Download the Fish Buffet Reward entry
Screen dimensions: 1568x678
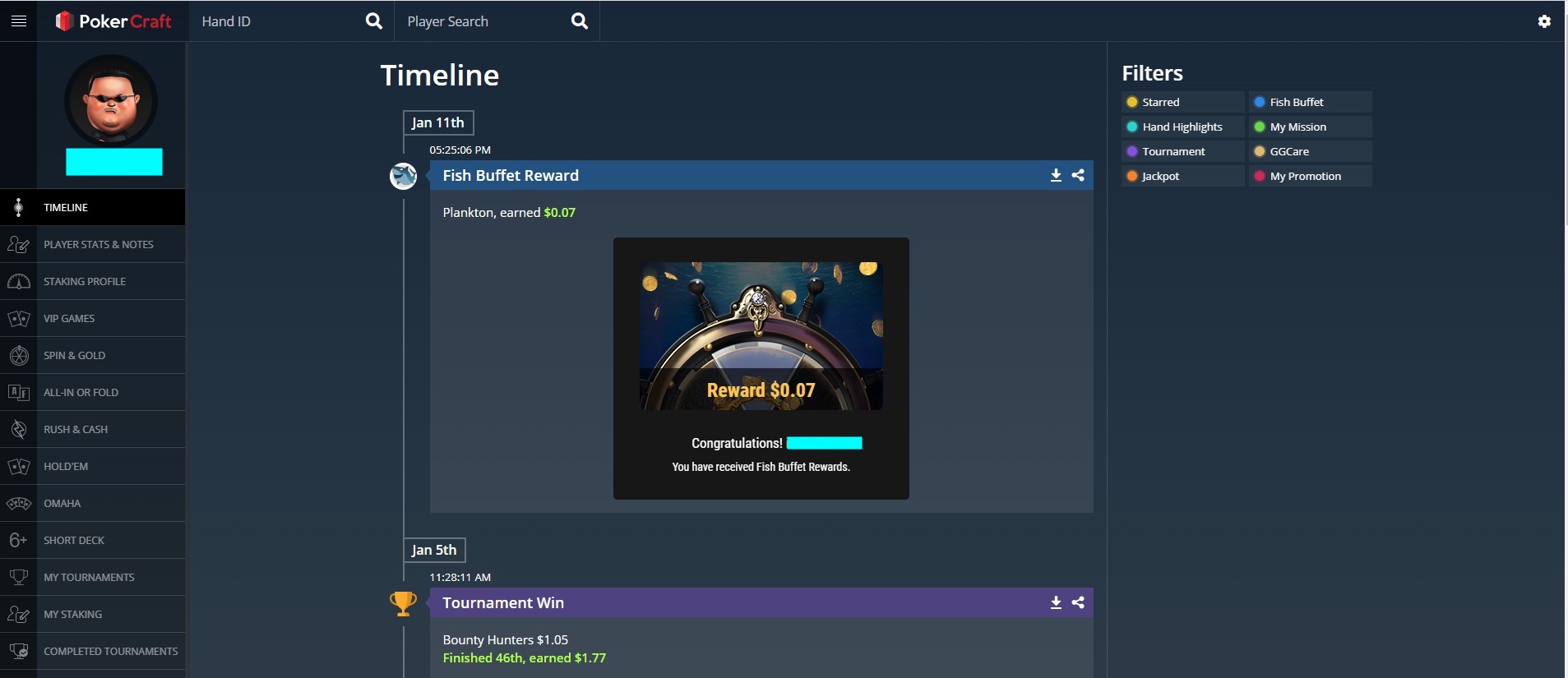(1056, 175)
